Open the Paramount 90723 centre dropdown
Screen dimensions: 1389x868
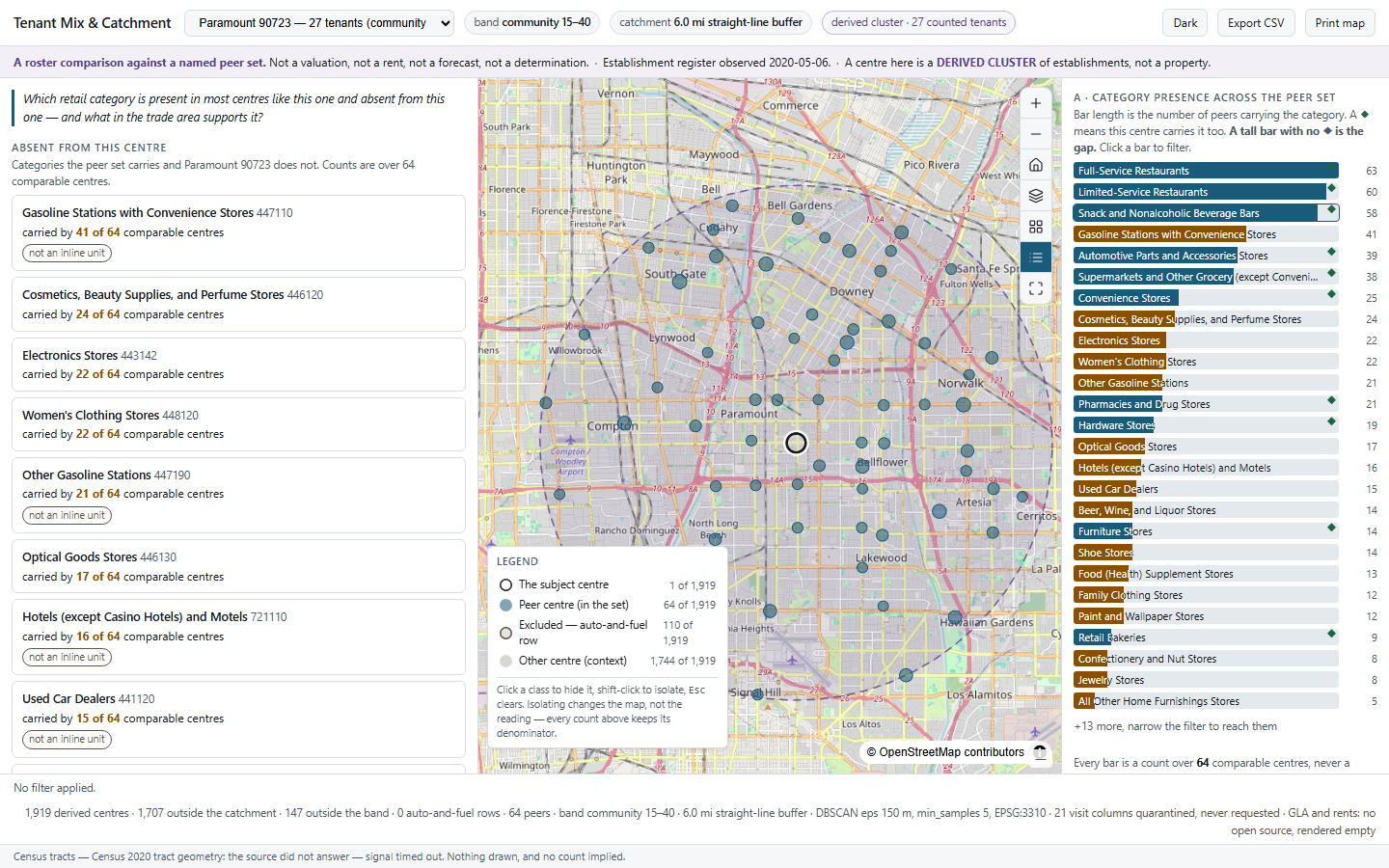pos(319,23)
